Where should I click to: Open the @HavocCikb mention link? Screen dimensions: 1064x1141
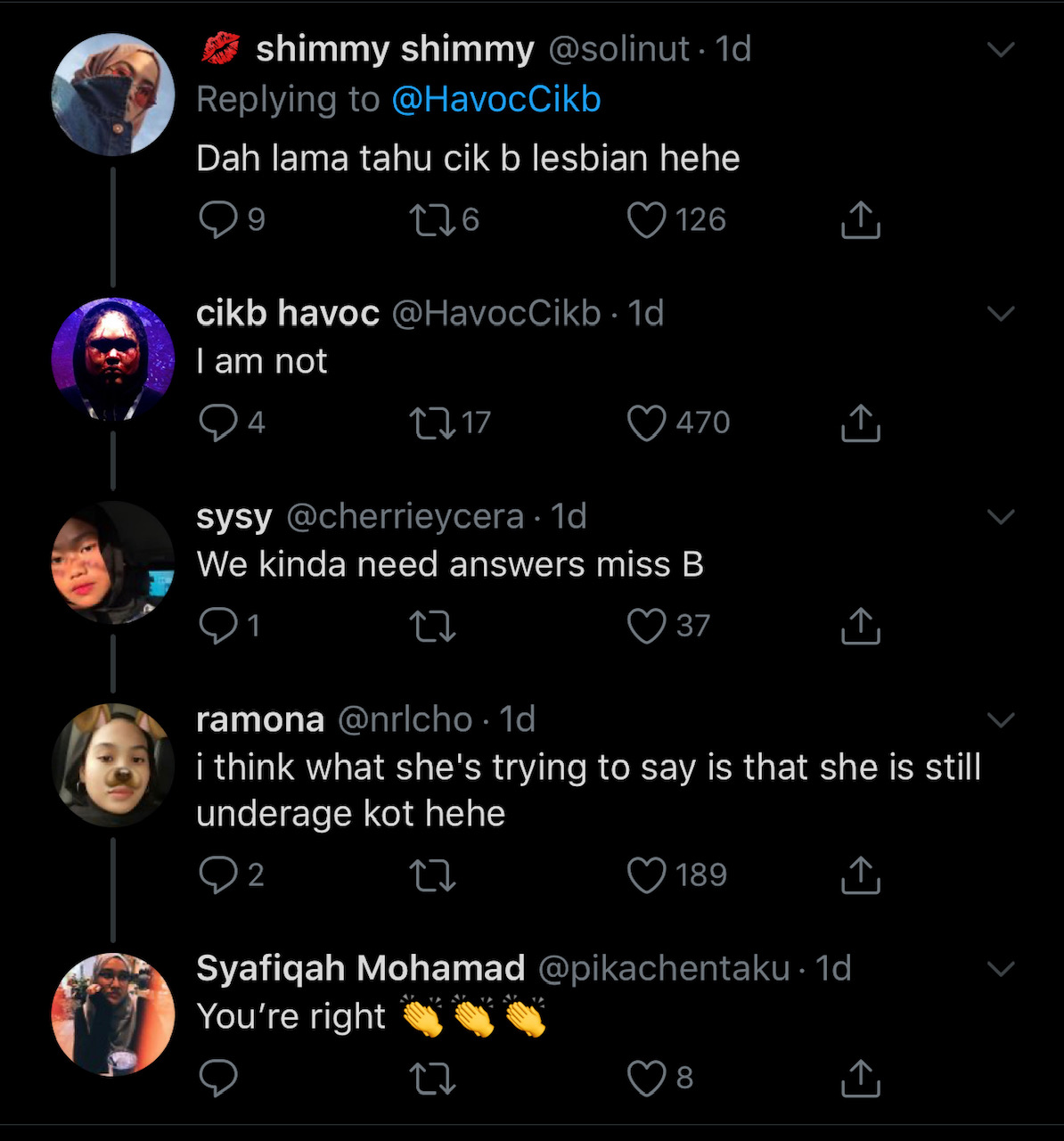coord(496,99)
